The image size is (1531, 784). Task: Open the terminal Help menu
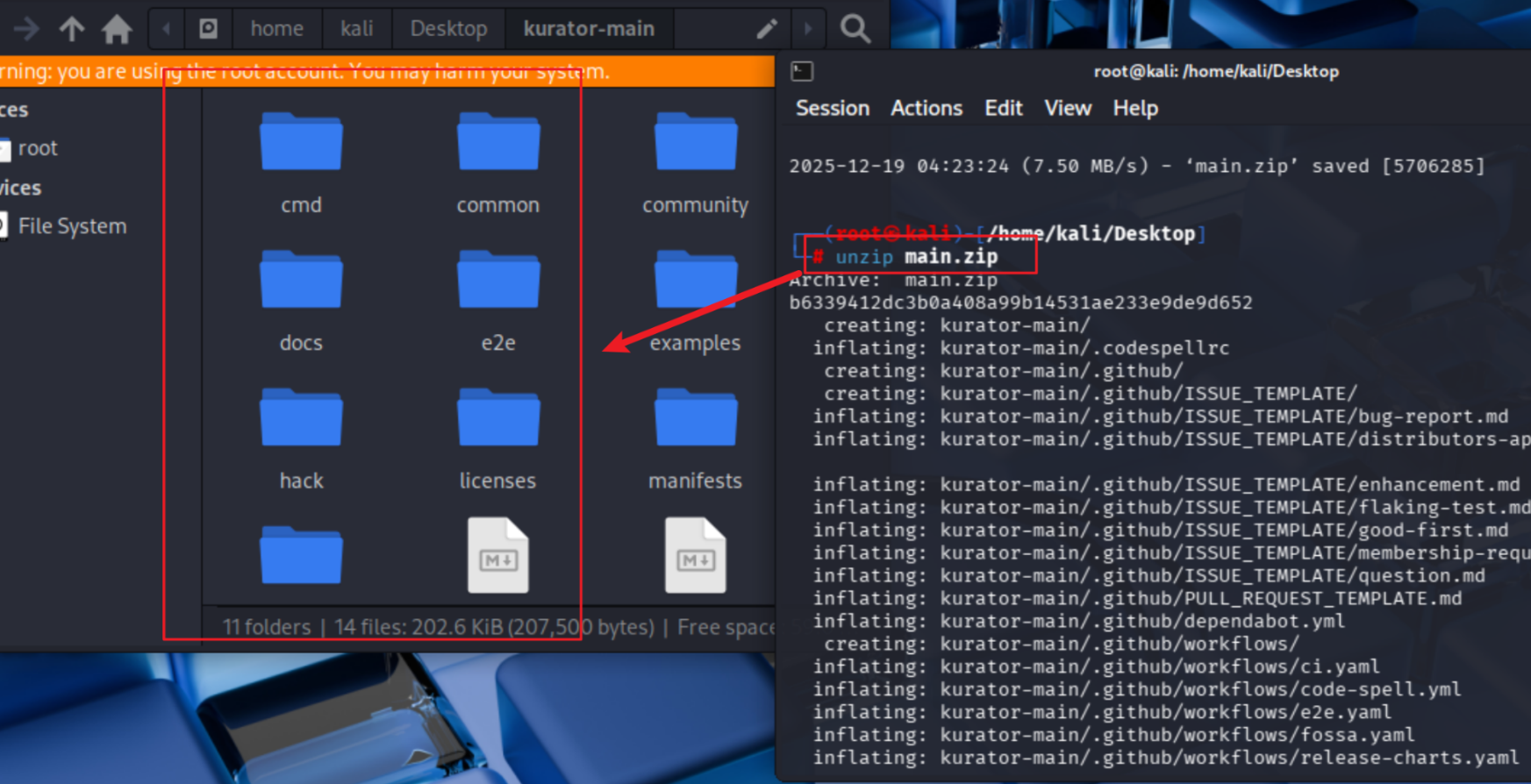point(1135,108)
